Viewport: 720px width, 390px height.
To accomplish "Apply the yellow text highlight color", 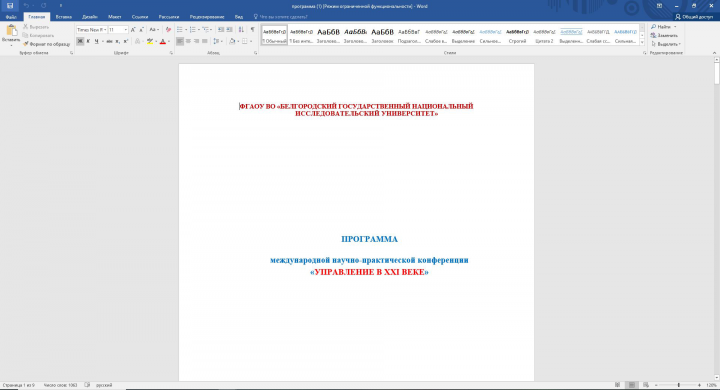I will 150,41.
